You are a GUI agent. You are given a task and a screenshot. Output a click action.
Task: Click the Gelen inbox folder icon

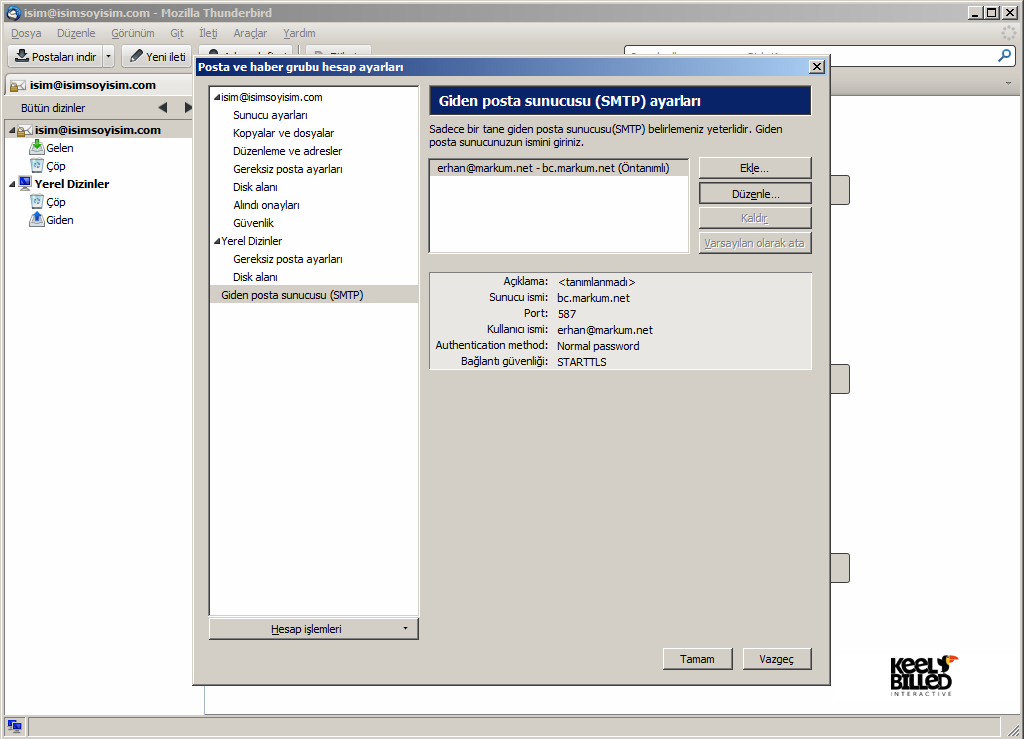37,148
